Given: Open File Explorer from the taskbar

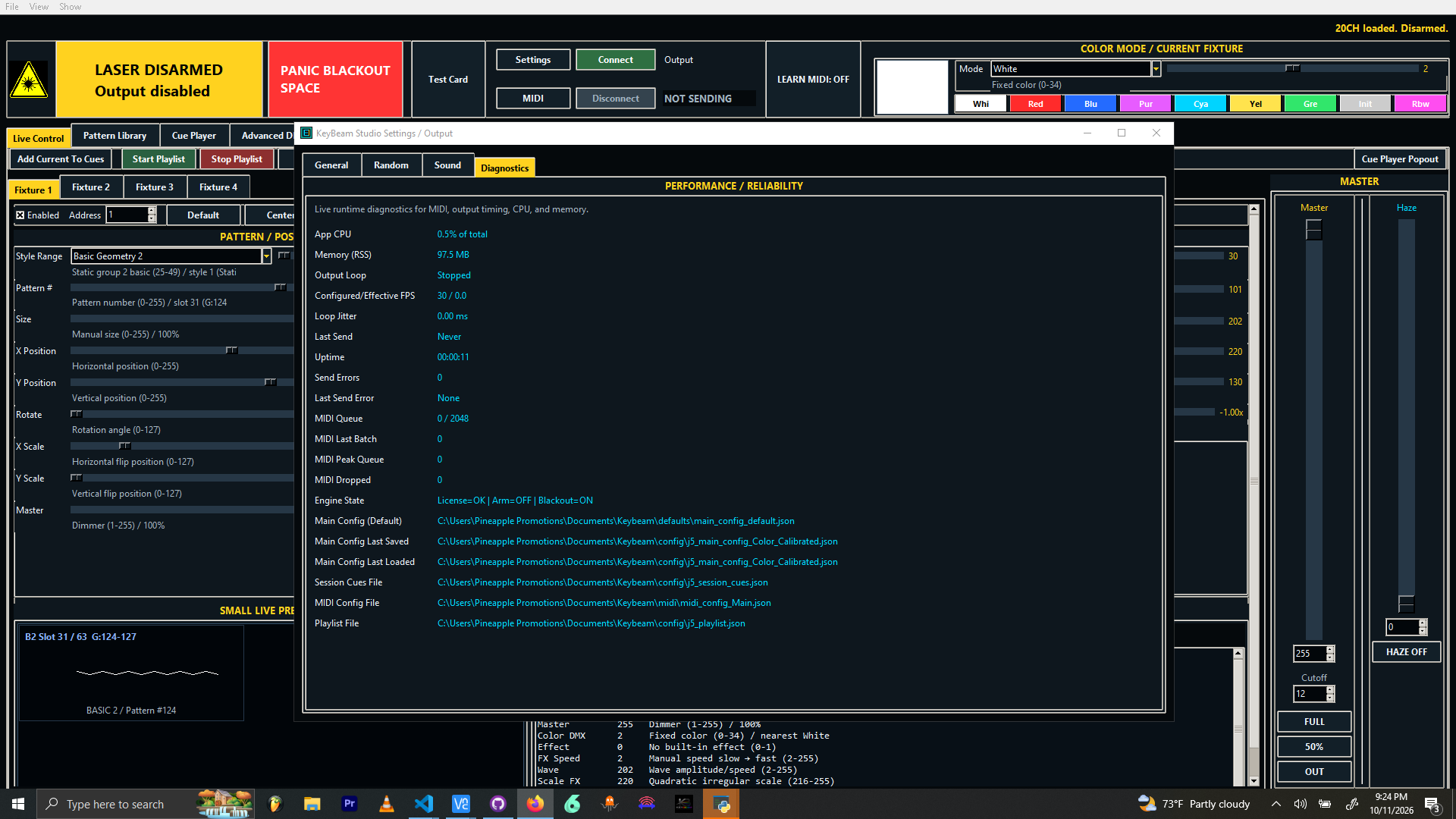Looking at the screenshot, I should click(312, 804).
